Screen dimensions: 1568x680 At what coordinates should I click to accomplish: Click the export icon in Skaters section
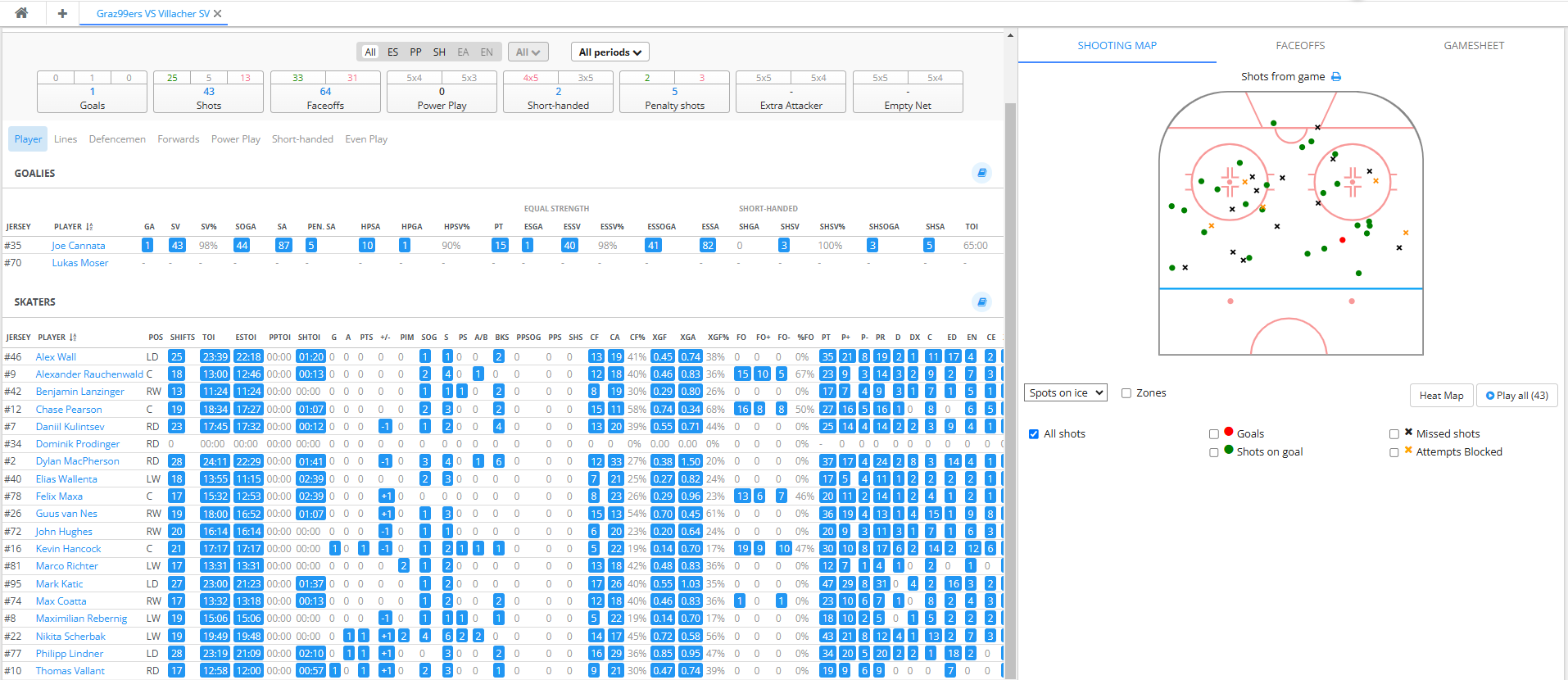click(x=981, y=301)
